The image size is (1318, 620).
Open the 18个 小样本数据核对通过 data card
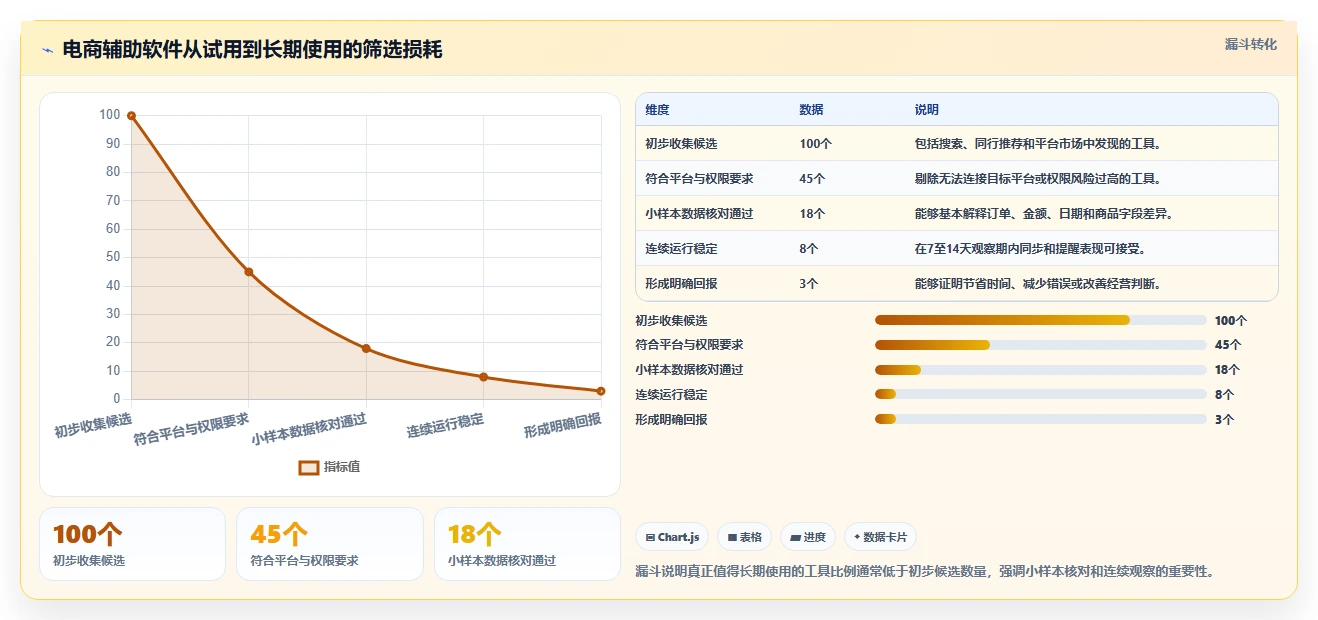tap(527, 544)
